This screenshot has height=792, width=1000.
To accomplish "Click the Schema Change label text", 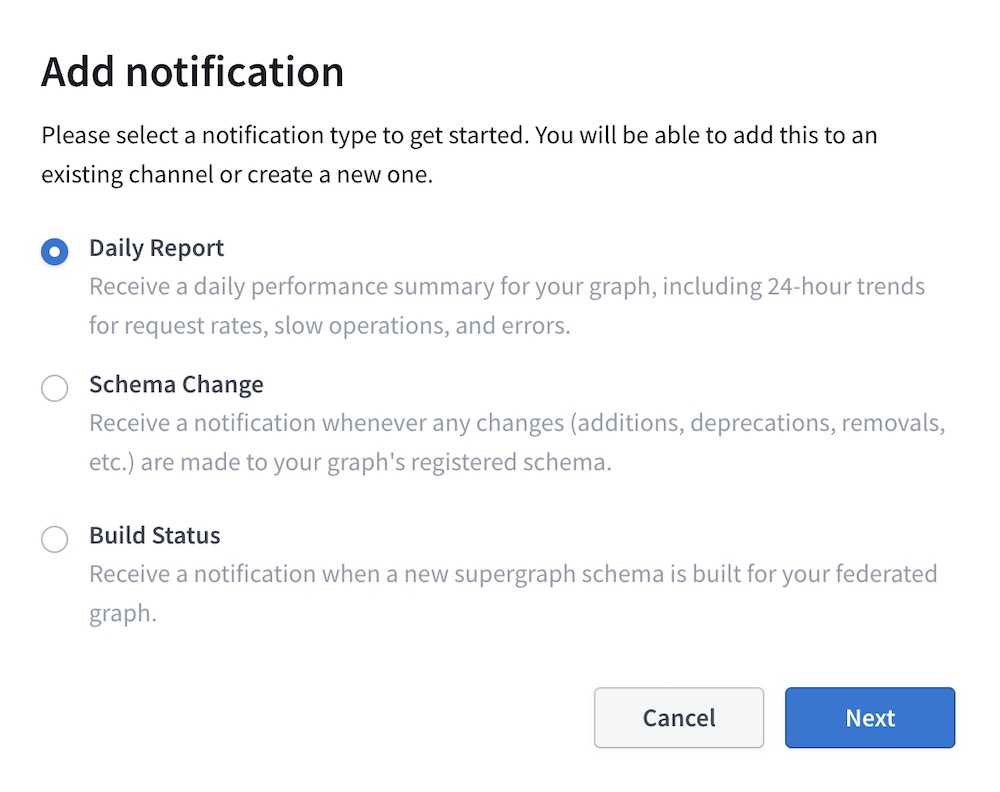I will [176, 384].
